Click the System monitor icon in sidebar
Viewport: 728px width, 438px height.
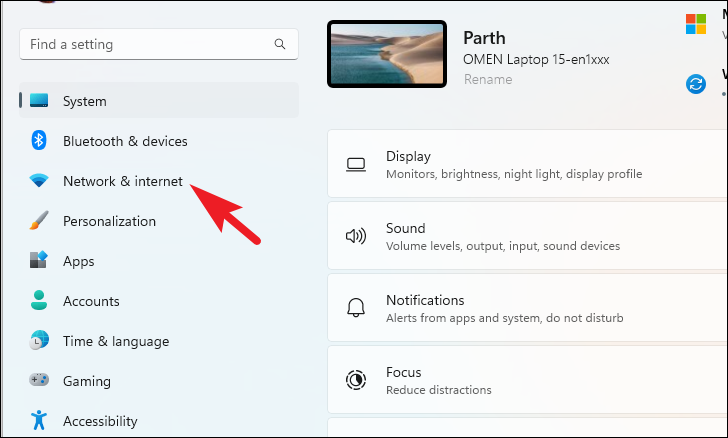tap(39, 100)
